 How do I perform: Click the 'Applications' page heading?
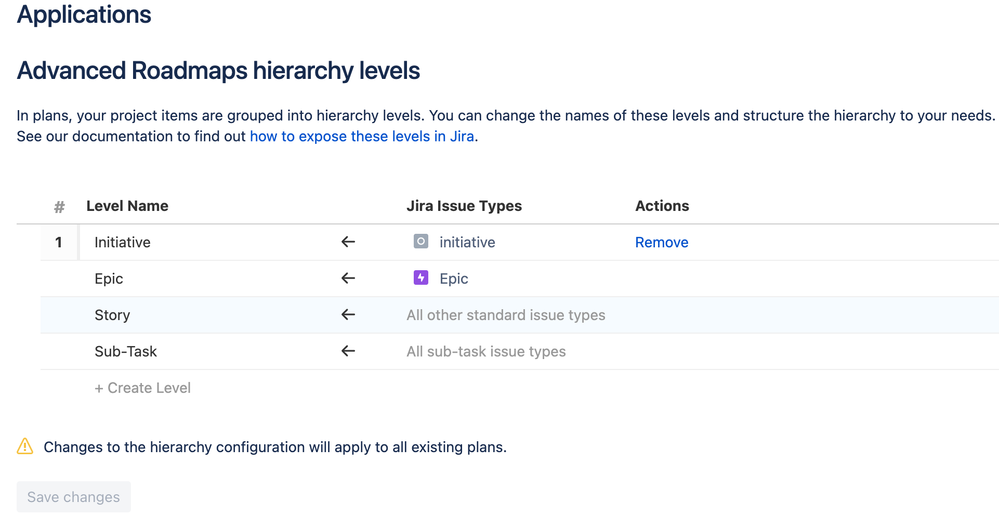tap(84, 15)
